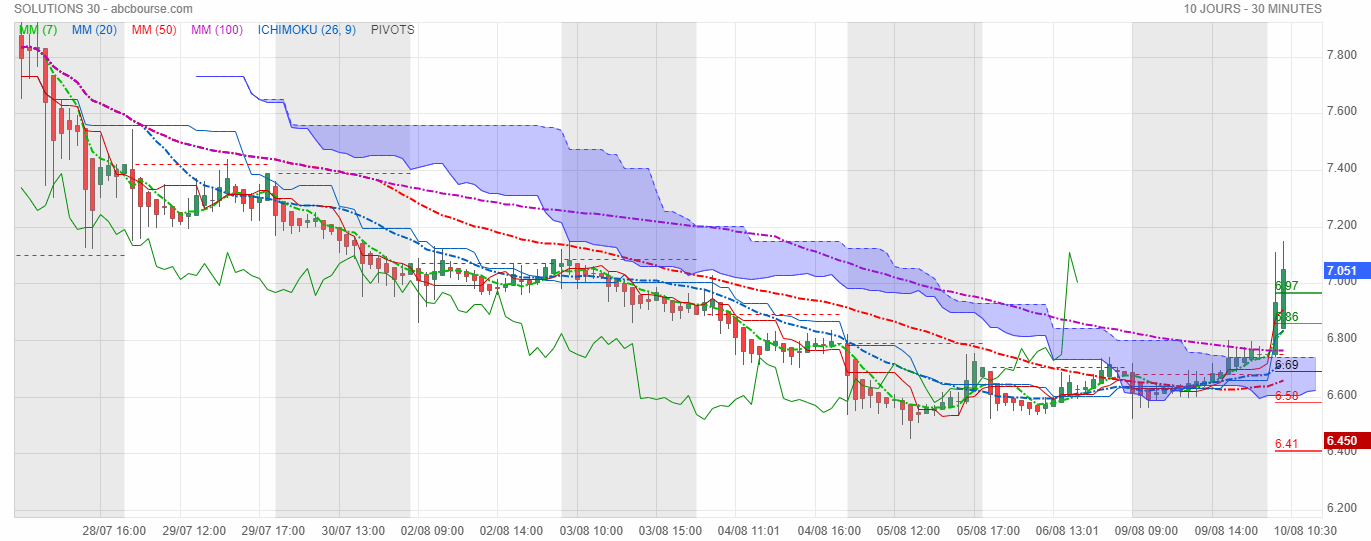Click the green 6.97 pivot level label
The height and width of the screenshot is (541, 1371).
(1286, 286)
